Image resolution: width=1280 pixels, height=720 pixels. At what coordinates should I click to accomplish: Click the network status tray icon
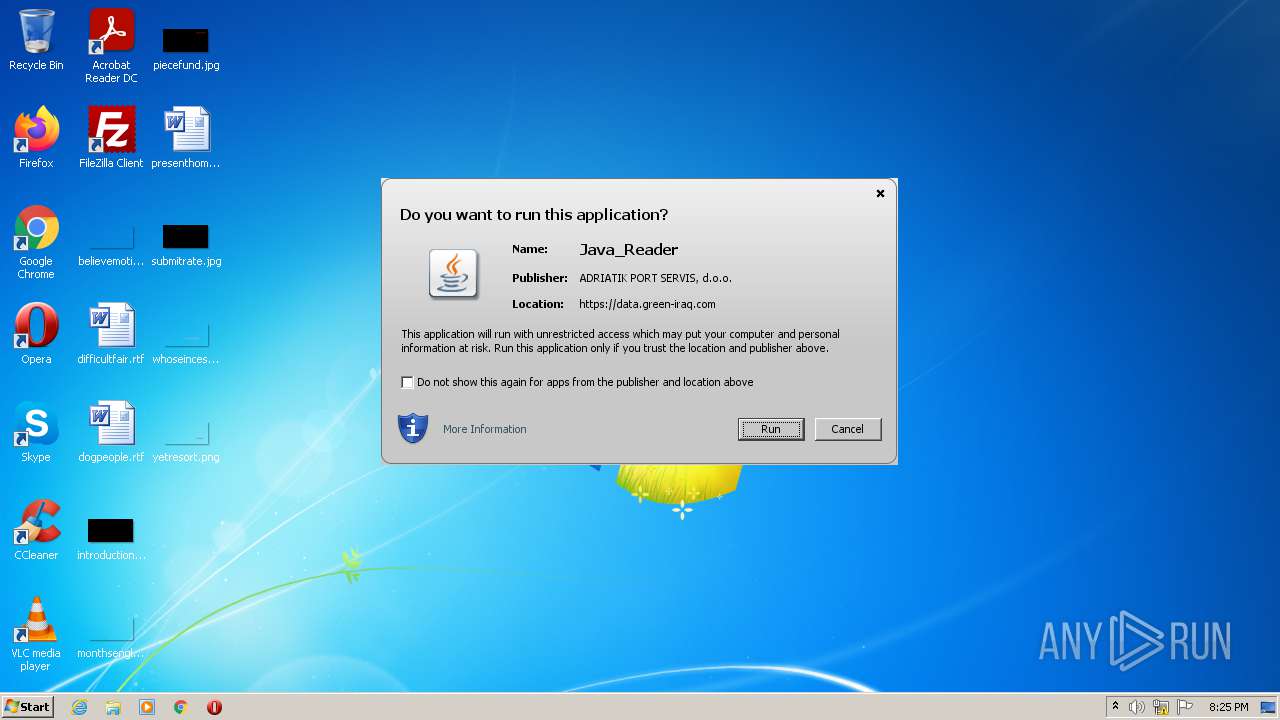click(x=1161, y=707)
